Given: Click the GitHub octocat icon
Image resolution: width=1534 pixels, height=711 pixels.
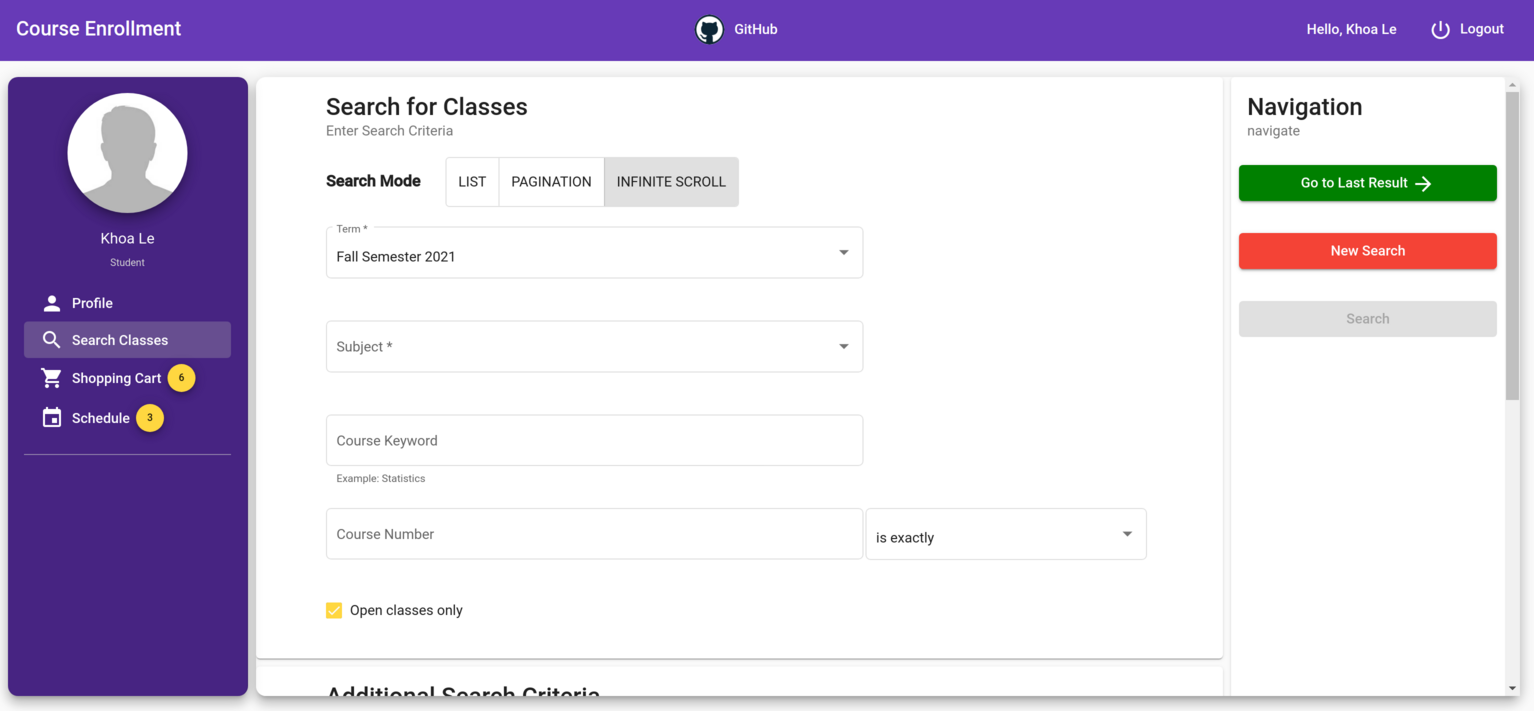Looking at the screenshot, I should (709, 30).
